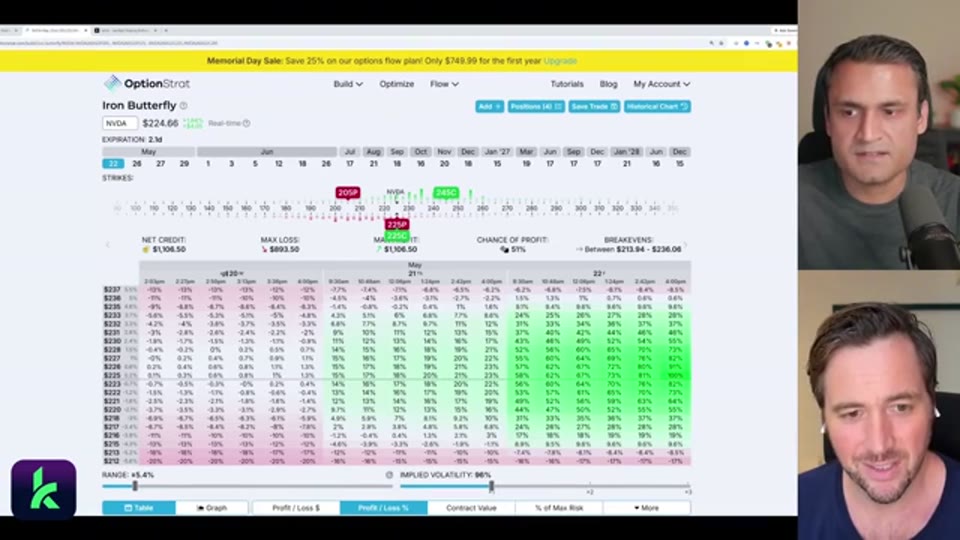The image size is (960, 540).
Task: Switch to the Graph view
Action: [x=212, y=508]
